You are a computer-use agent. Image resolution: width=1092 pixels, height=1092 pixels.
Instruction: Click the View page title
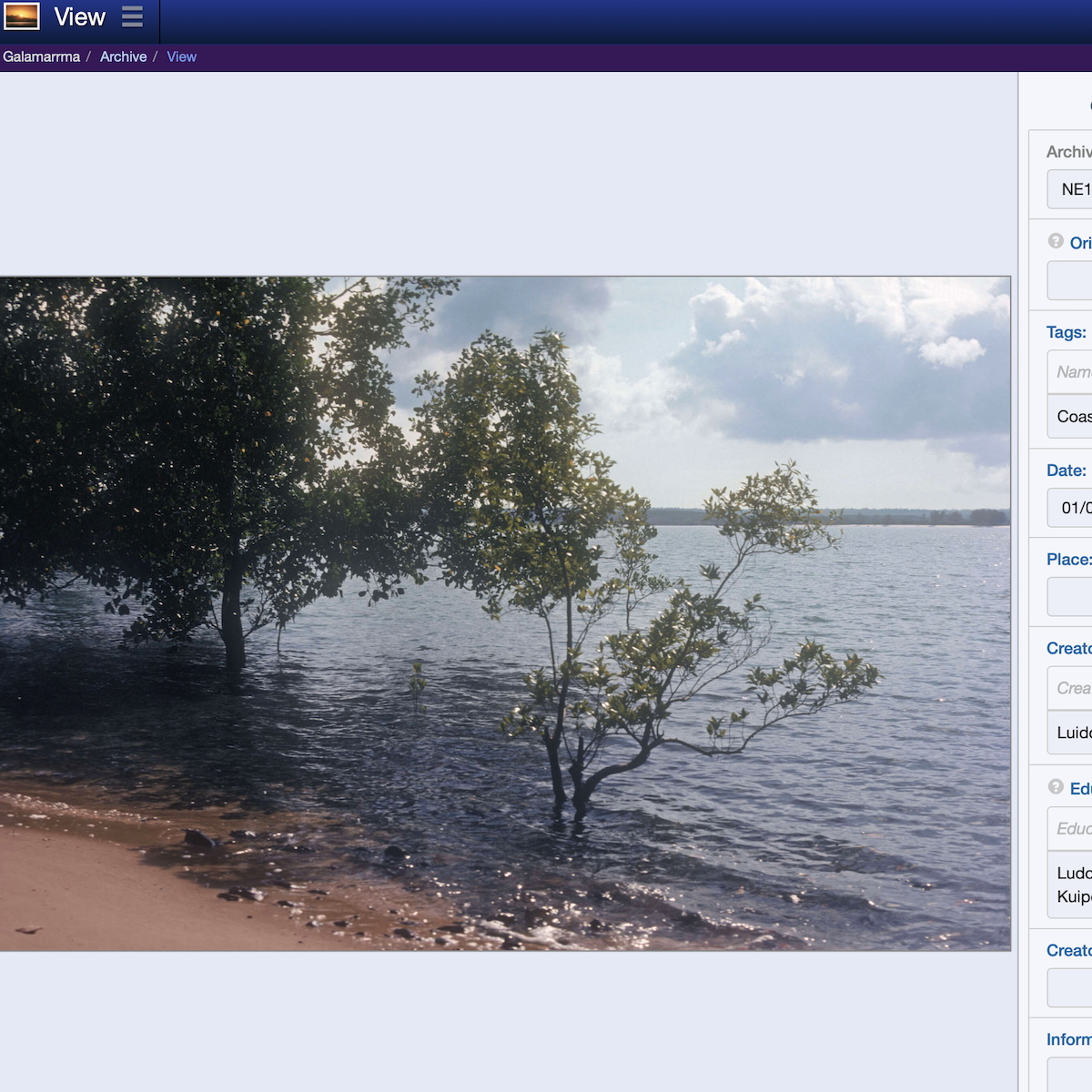click(79, 16)
